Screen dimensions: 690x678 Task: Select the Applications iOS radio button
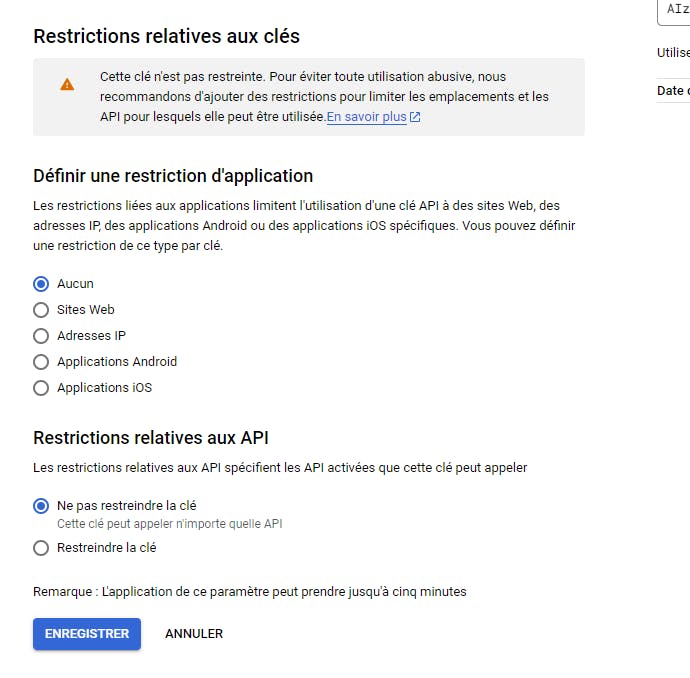[x=41, y=388]
